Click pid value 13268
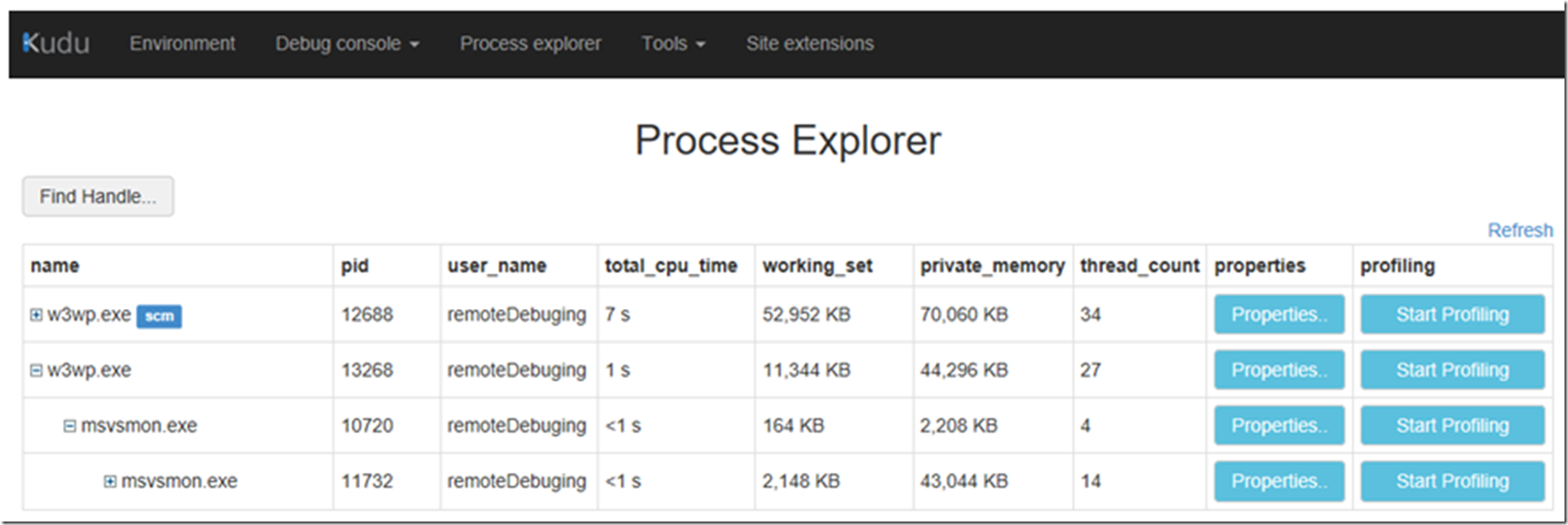Screen dimensions: 1568x525 367,370
